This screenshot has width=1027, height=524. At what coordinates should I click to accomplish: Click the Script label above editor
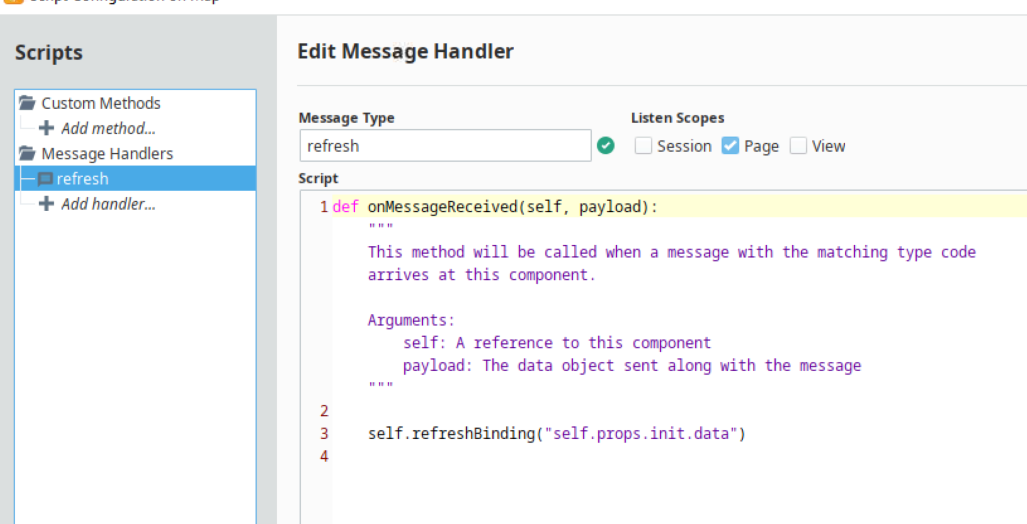[x=318, y=178]
